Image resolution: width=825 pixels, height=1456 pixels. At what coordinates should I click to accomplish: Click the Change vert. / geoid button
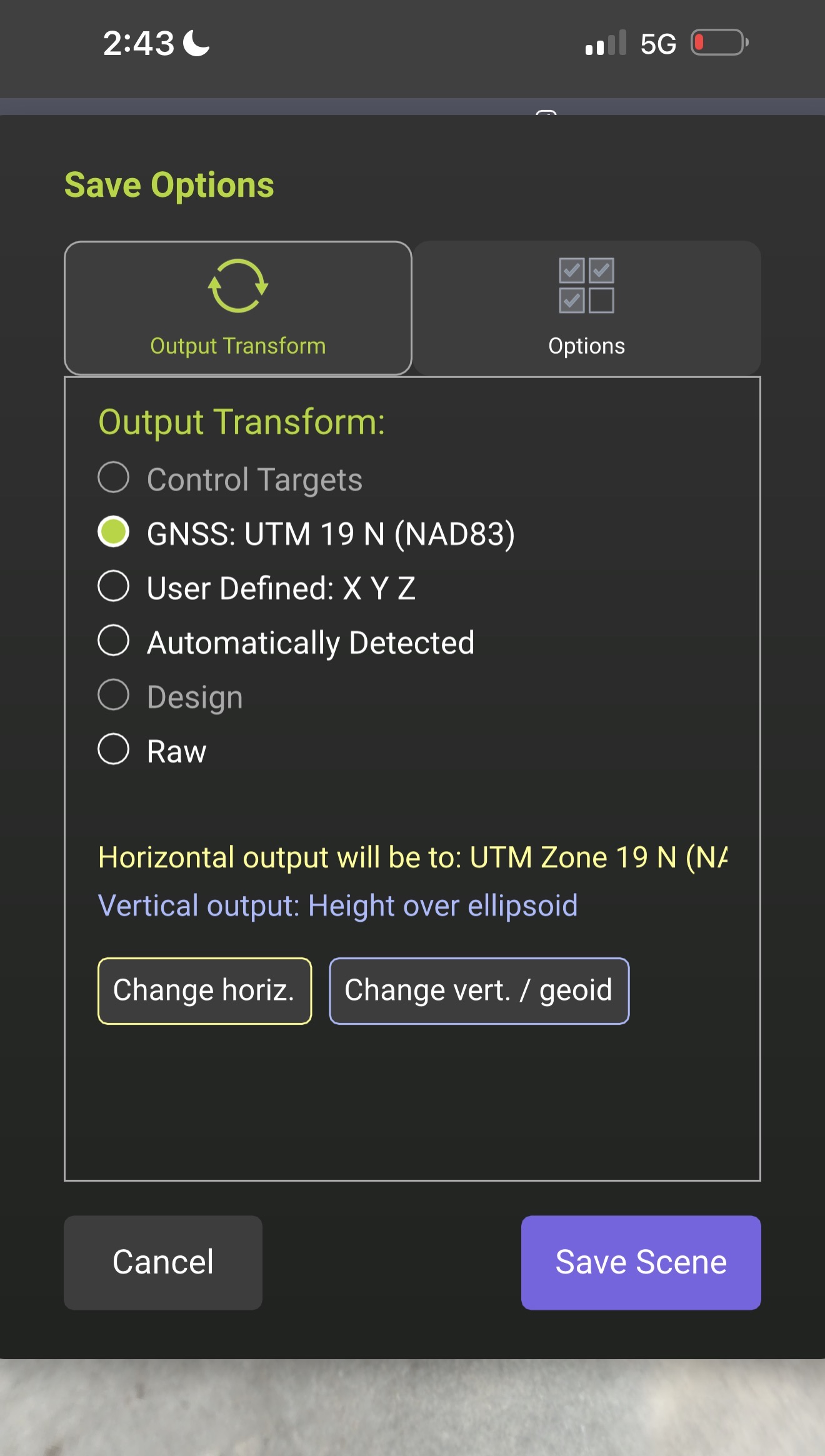click(x=479, y=991)
